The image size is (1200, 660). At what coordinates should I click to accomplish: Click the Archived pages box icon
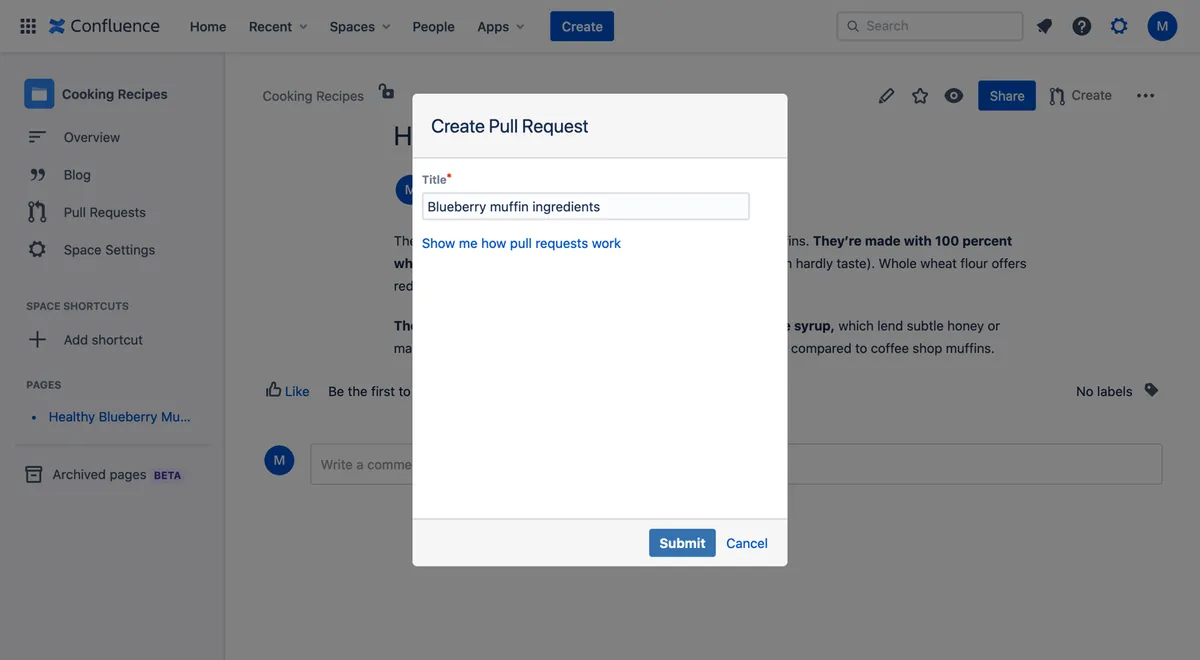tap(34, 474)
